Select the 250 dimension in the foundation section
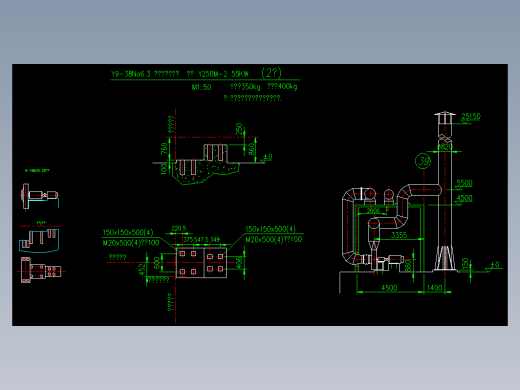This screenshot has height=390, width=520. point(239,129)
